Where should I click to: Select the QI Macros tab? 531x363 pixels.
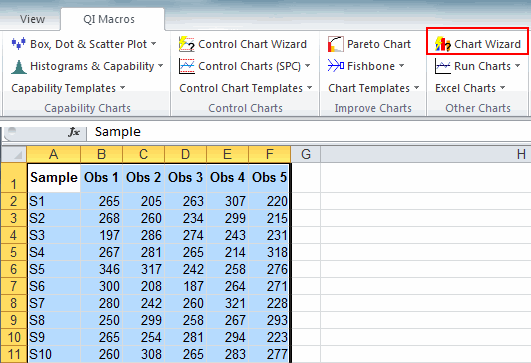tap(109, 19)
